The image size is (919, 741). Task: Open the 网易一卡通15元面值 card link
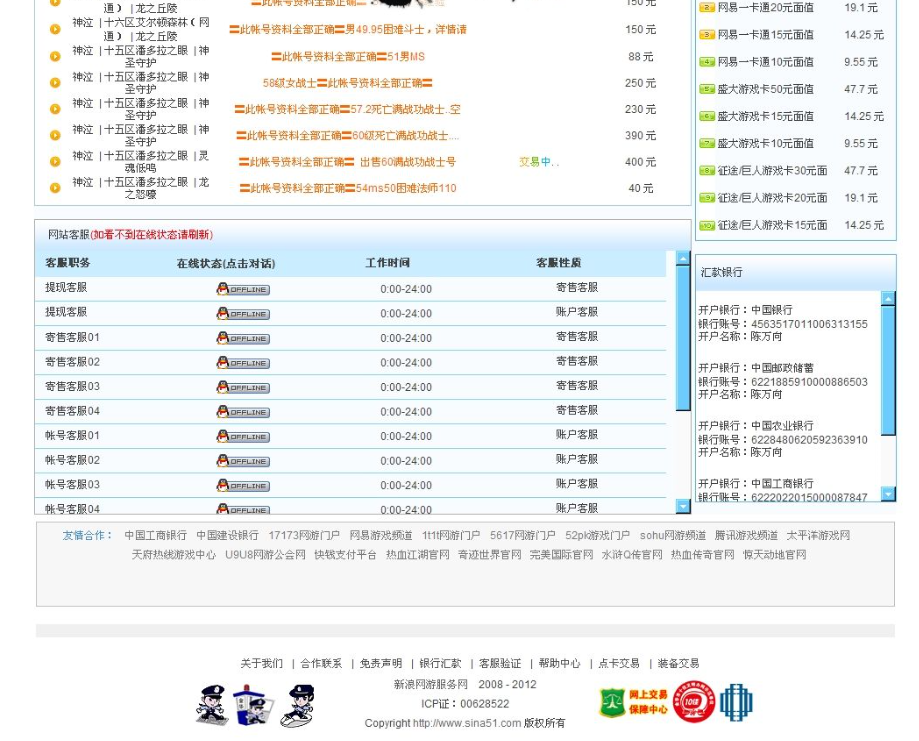(765, 35)
